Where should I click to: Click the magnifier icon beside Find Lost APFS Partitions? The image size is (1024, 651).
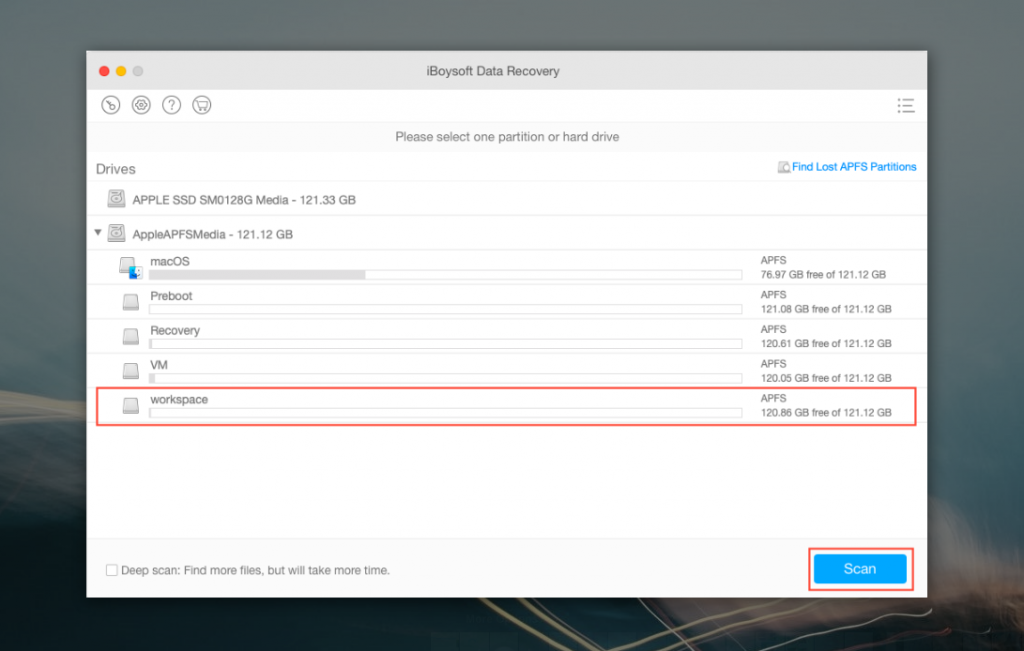784,167
